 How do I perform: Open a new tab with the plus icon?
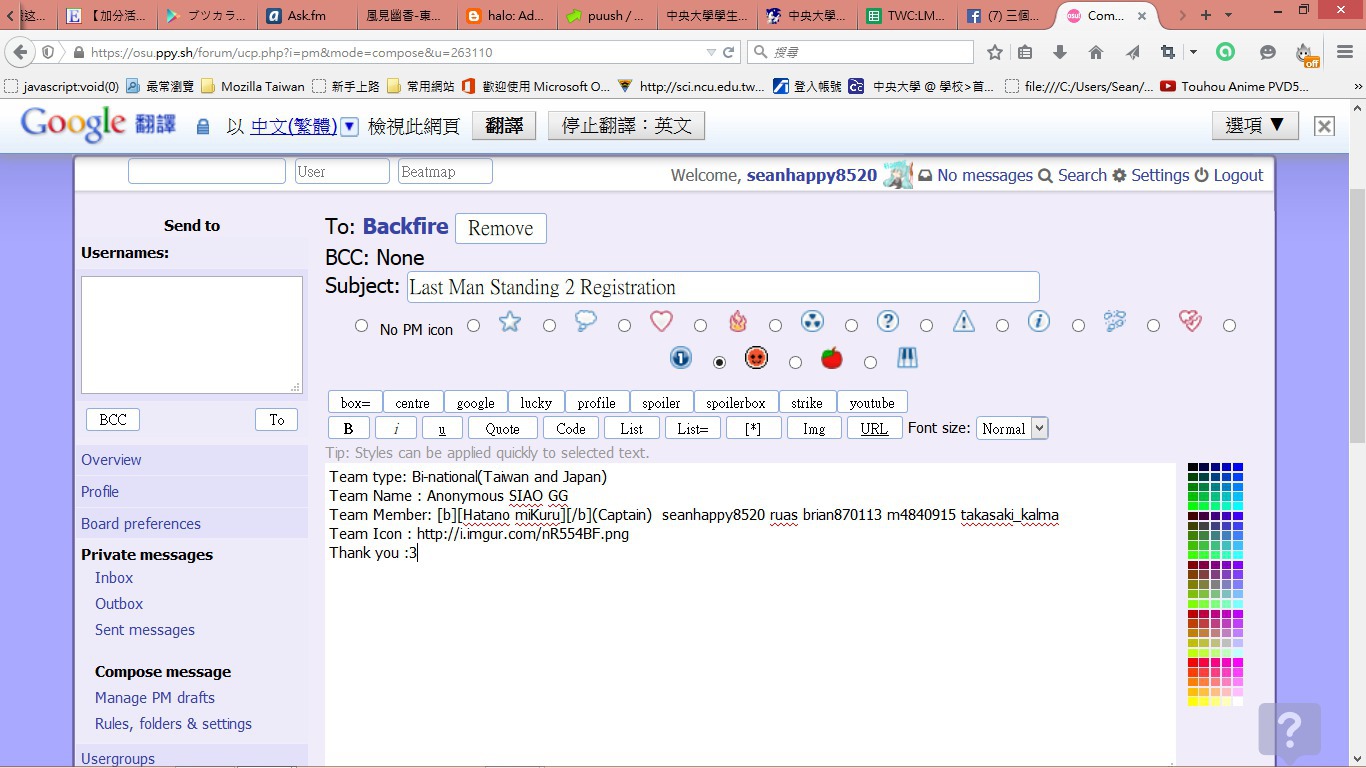point(1205,15)
